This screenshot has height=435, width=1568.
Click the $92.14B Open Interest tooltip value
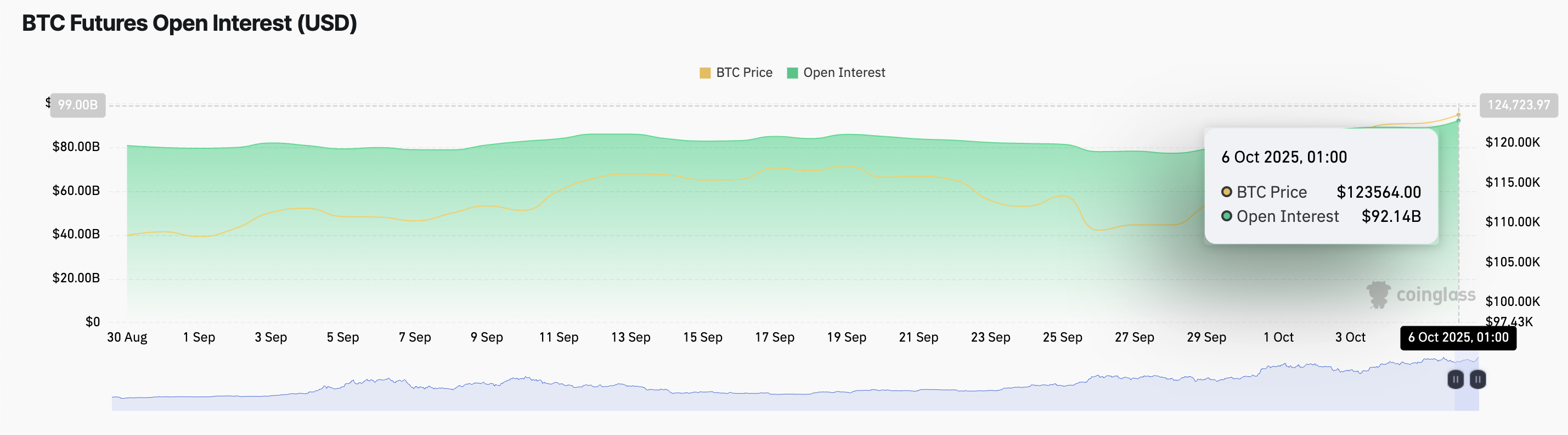tap(1391, 216)
